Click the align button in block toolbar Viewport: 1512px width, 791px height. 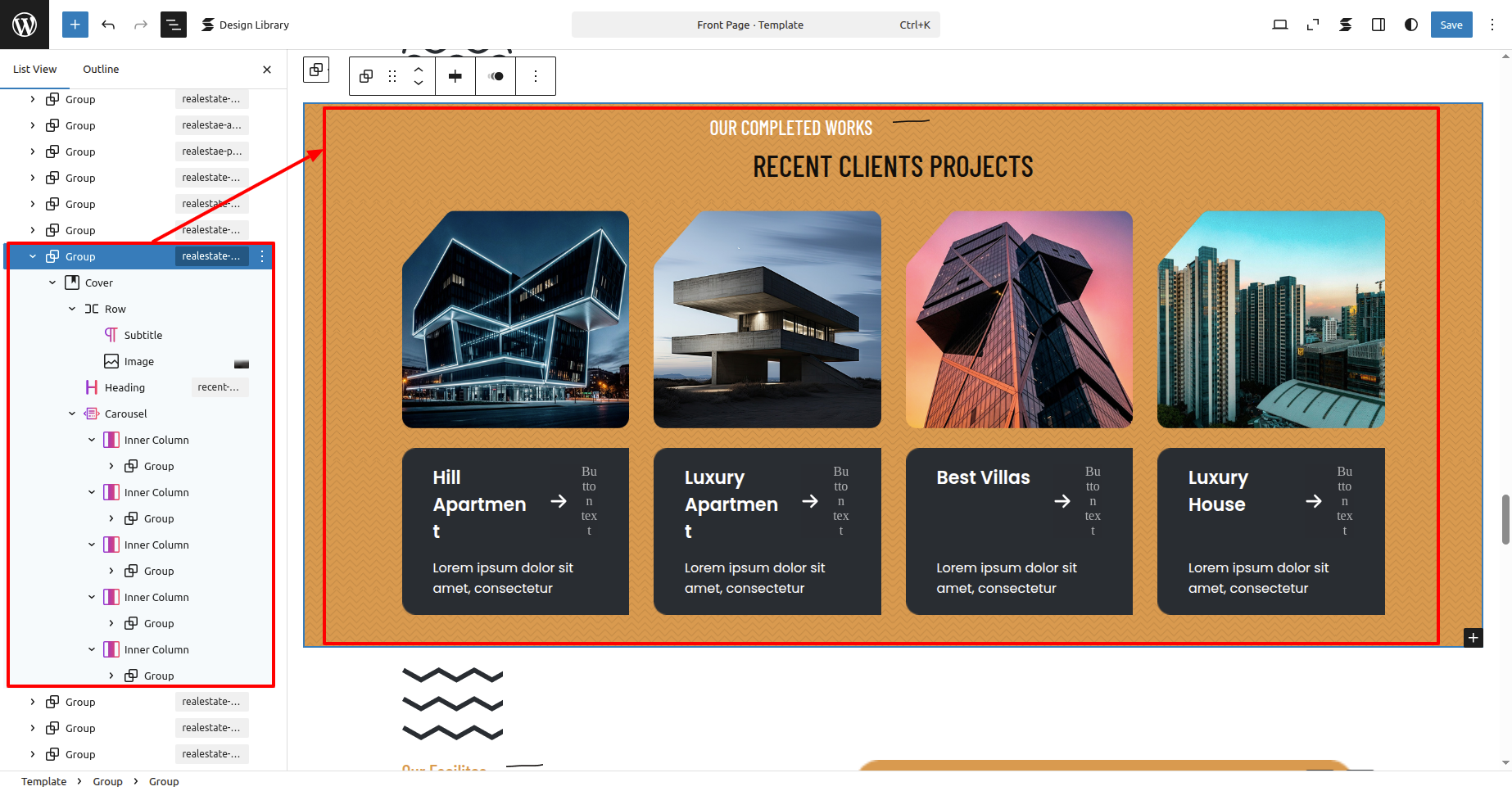455,76
